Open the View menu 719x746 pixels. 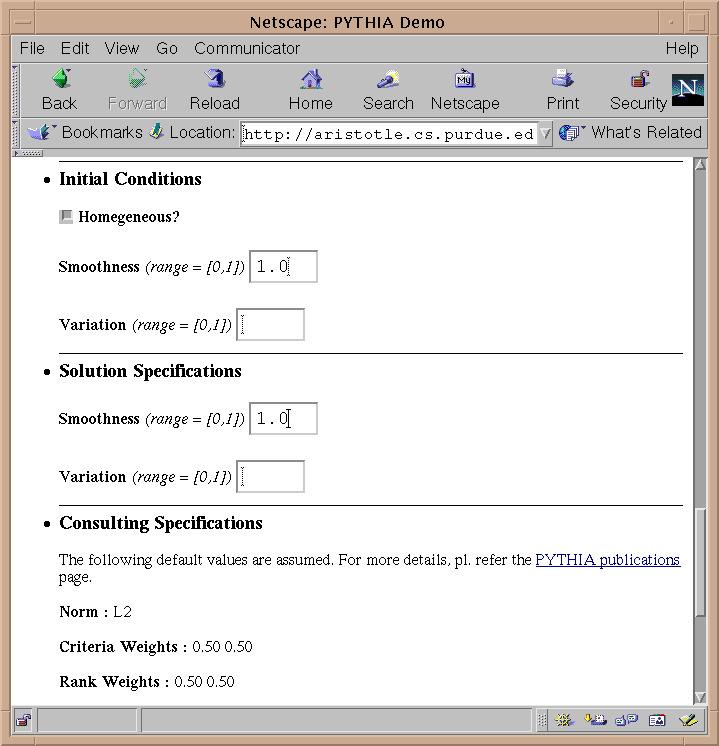pos(122,49)
